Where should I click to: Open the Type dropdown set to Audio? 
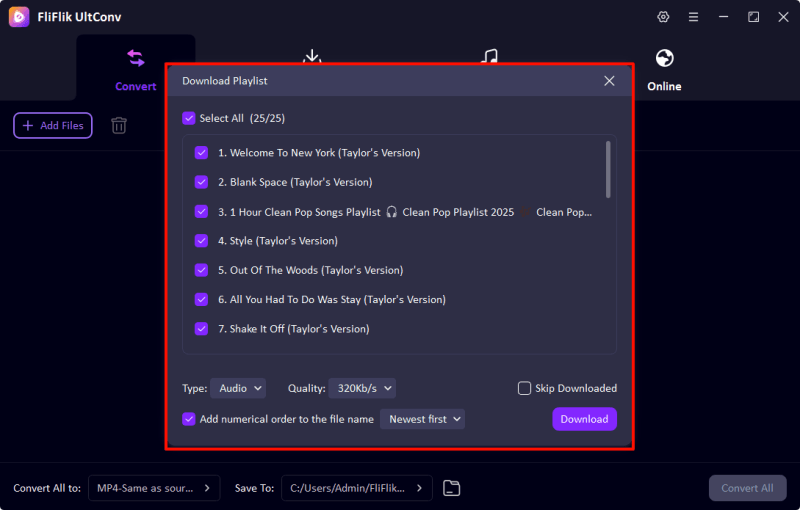tap(238, 388)
